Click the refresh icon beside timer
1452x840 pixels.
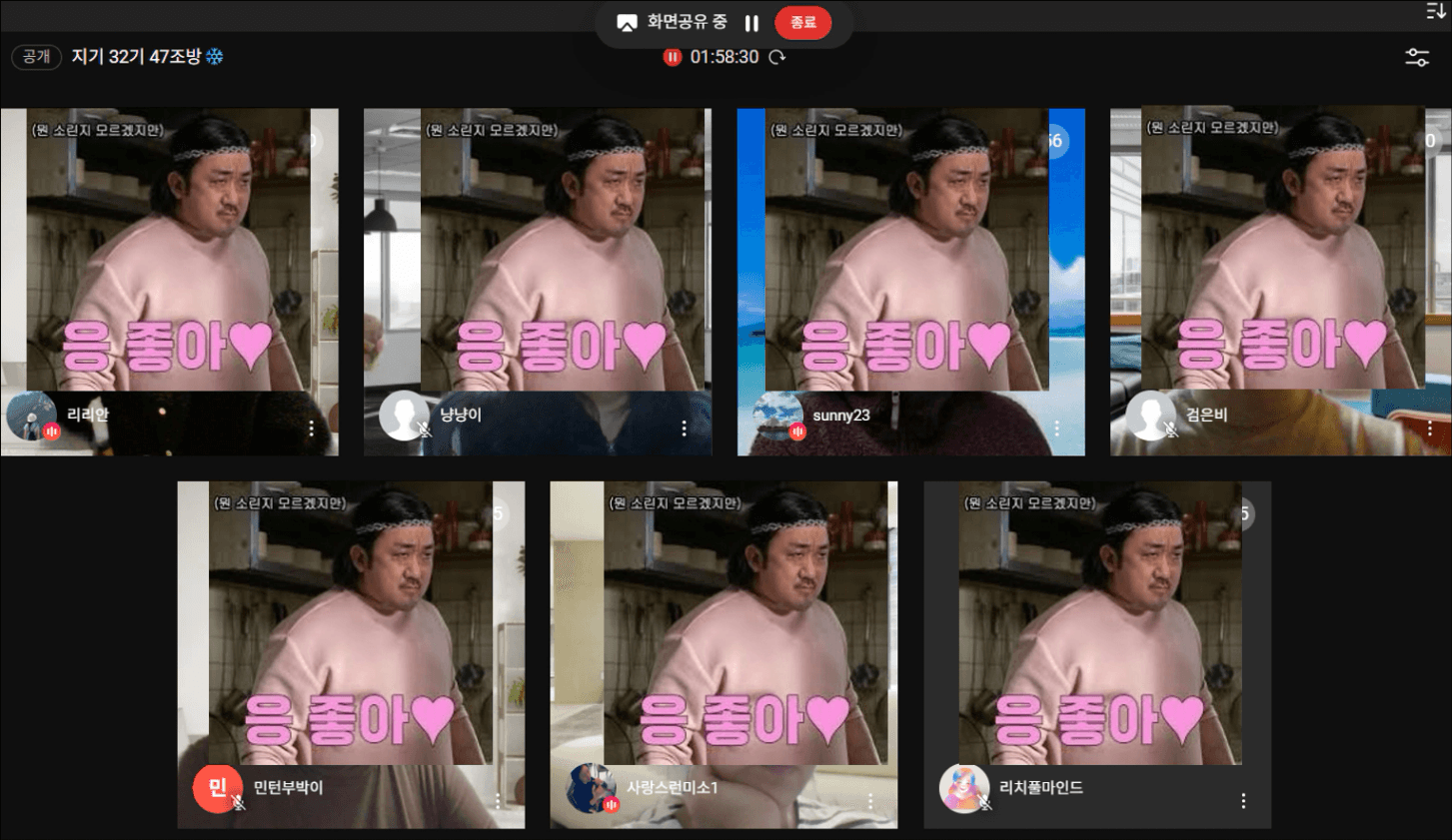tap(776, 57)
